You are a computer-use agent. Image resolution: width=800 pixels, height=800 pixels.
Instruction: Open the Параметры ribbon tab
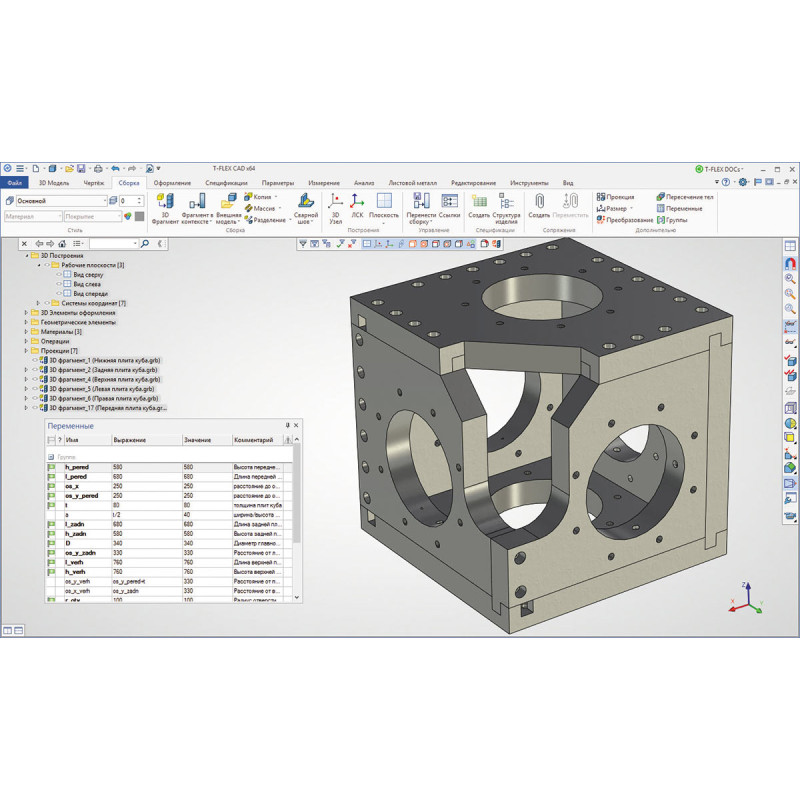(278, 183)
